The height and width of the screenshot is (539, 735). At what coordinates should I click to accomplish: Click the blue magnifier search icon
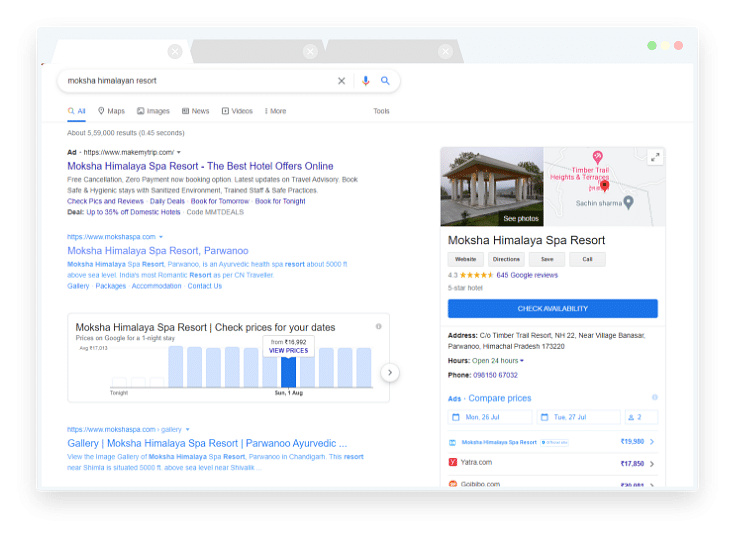[385, 81]
